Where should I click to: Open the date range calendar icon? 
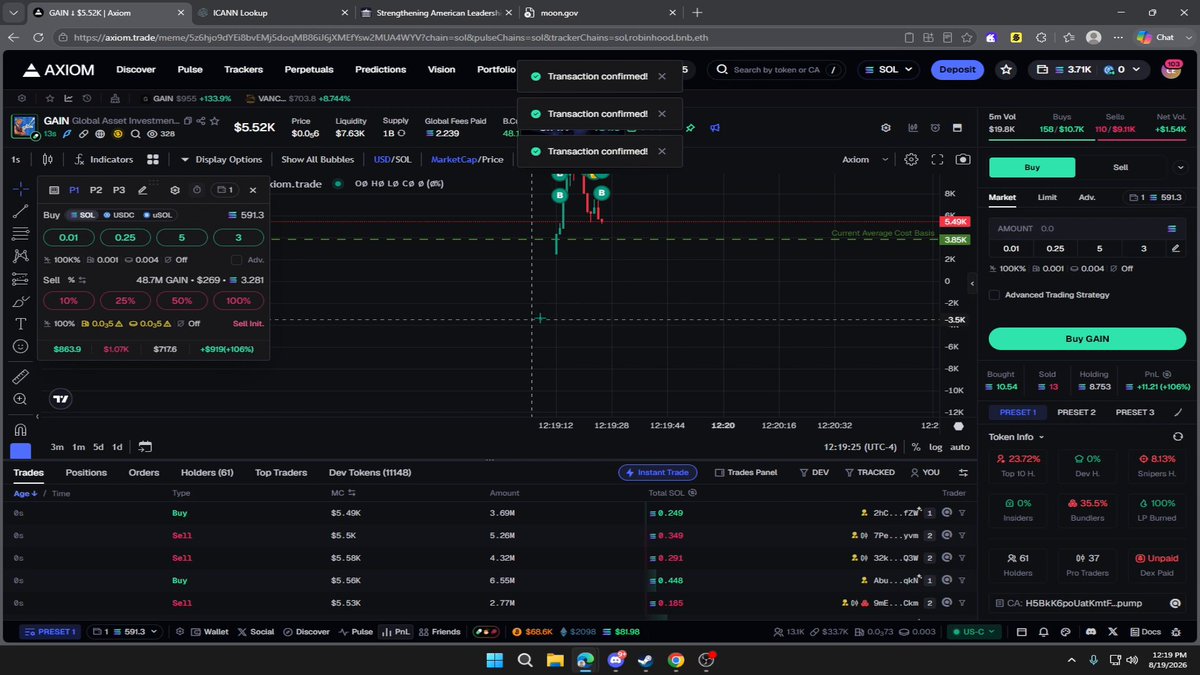[x=145, y=447]
